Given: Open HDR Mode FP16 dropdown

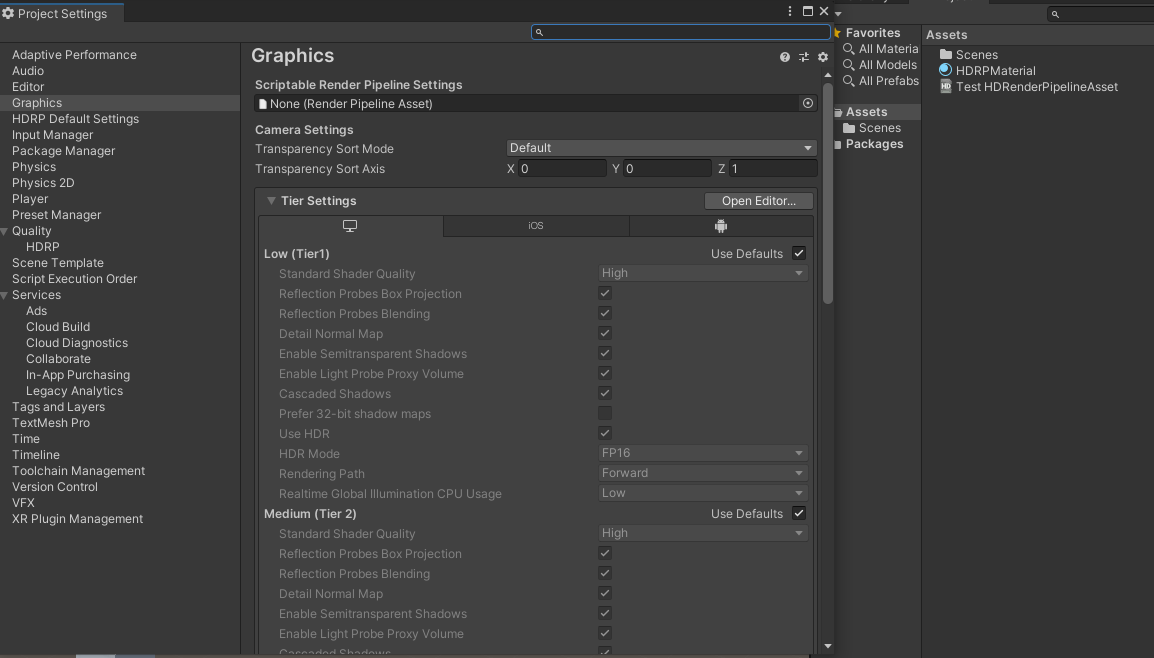Looking at the screenshot, I should coord(703,453).
